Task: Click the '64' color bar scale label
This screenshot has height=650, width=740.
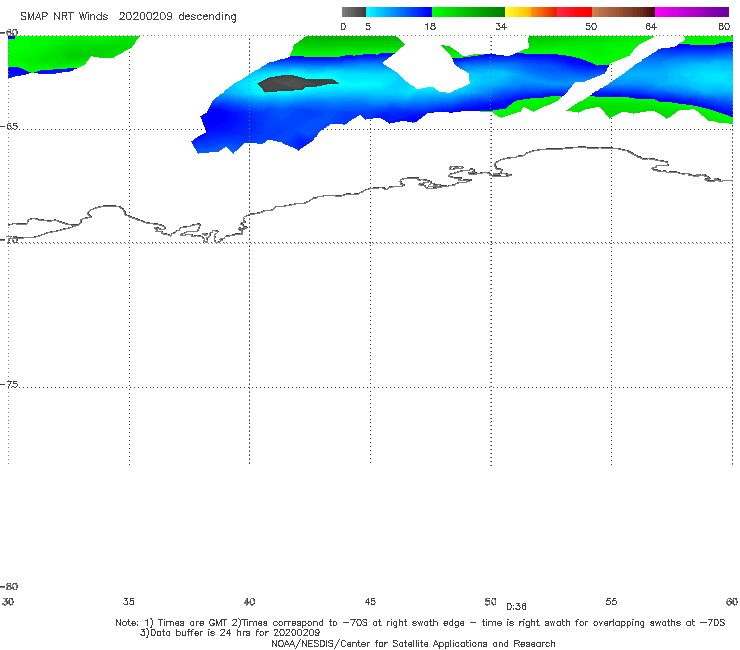Action: [x=651, y=26]
